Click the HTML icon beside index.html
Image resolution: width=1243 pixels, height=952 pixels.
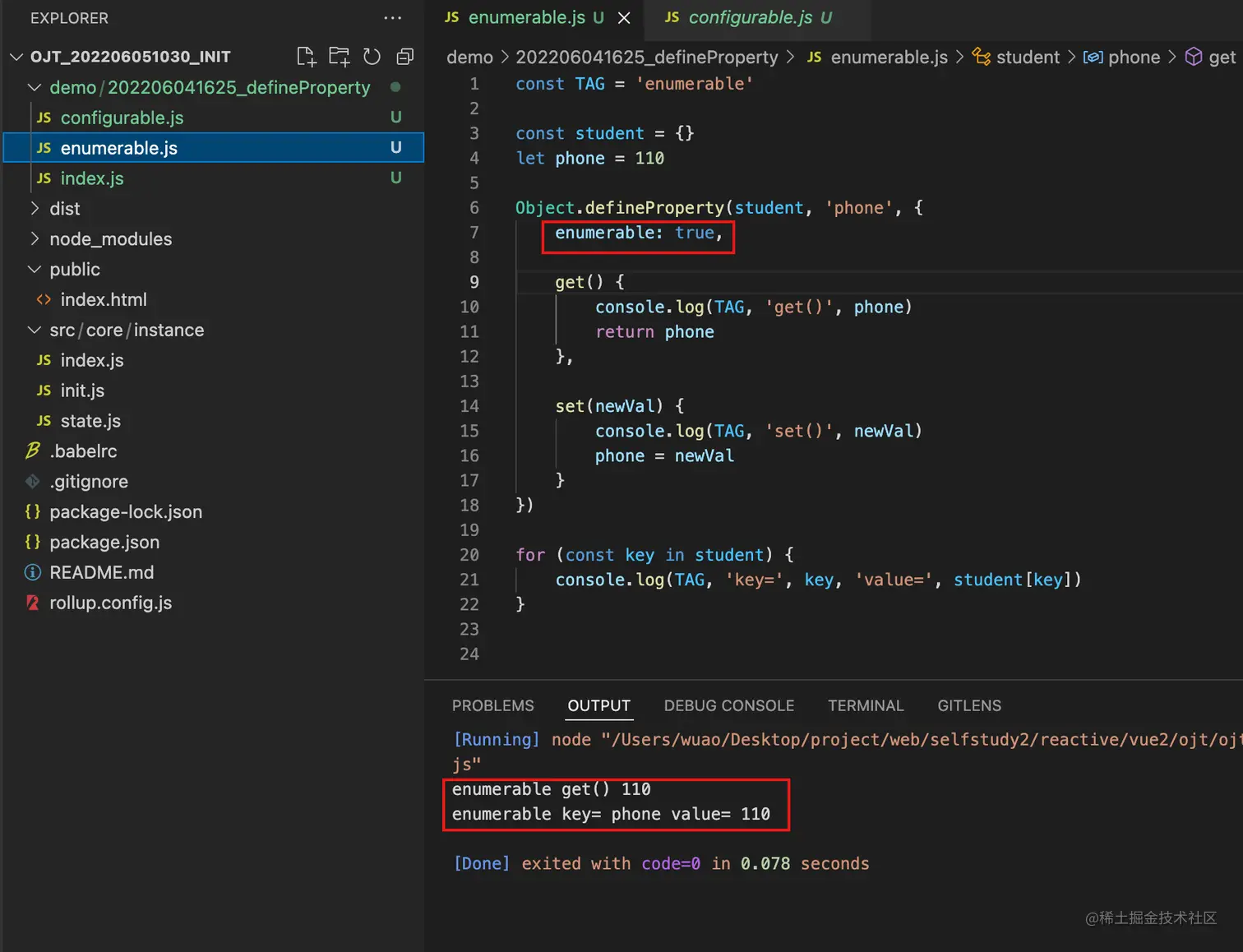pos(44,299)
